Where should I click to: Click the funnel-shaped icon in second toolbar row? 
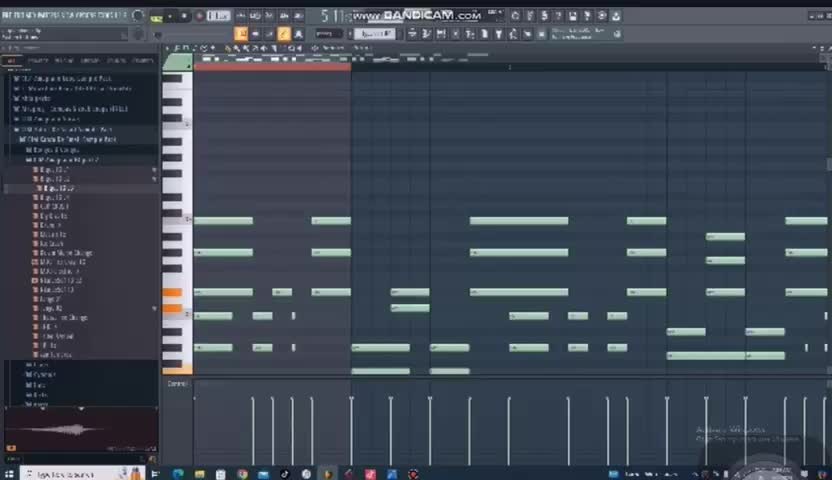pos(499,34)
